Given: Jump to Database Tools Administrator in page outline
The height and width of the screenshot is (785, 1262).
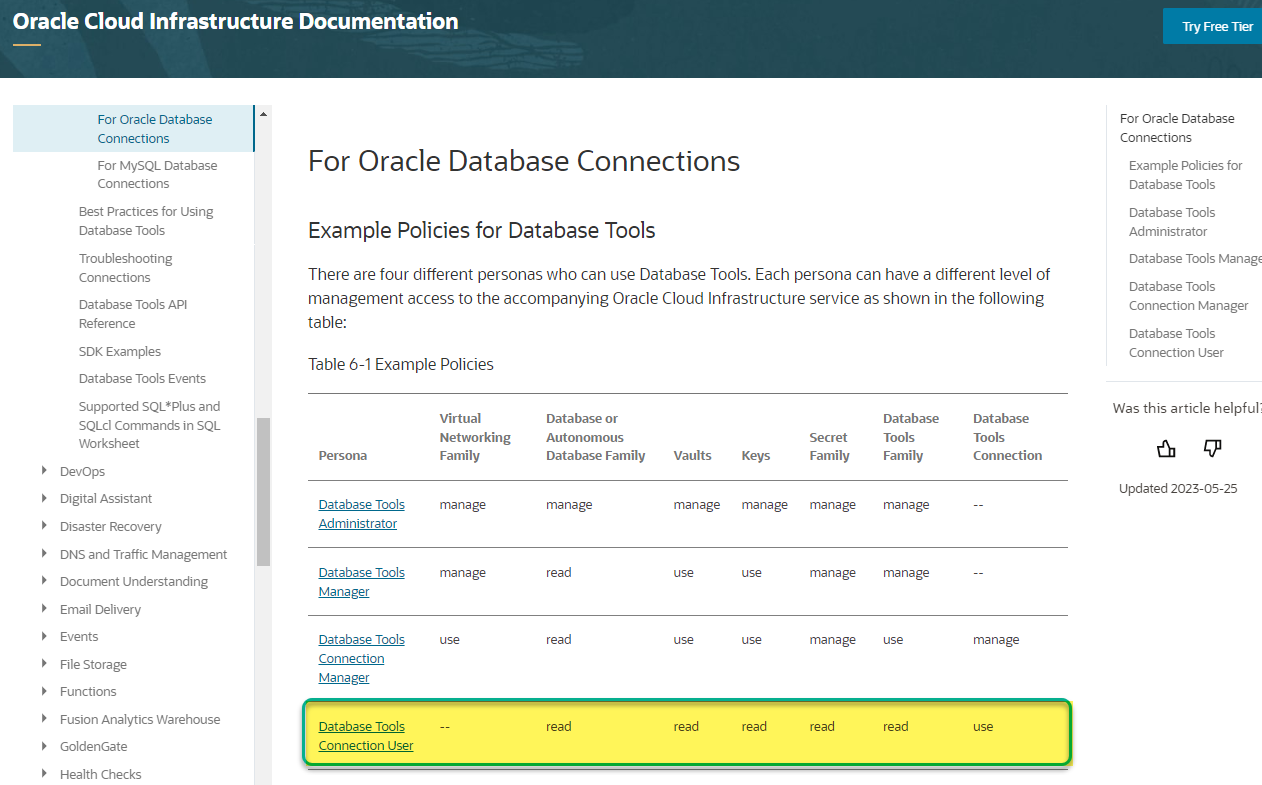Looking at the screenshot, I should pos(1172,222).
